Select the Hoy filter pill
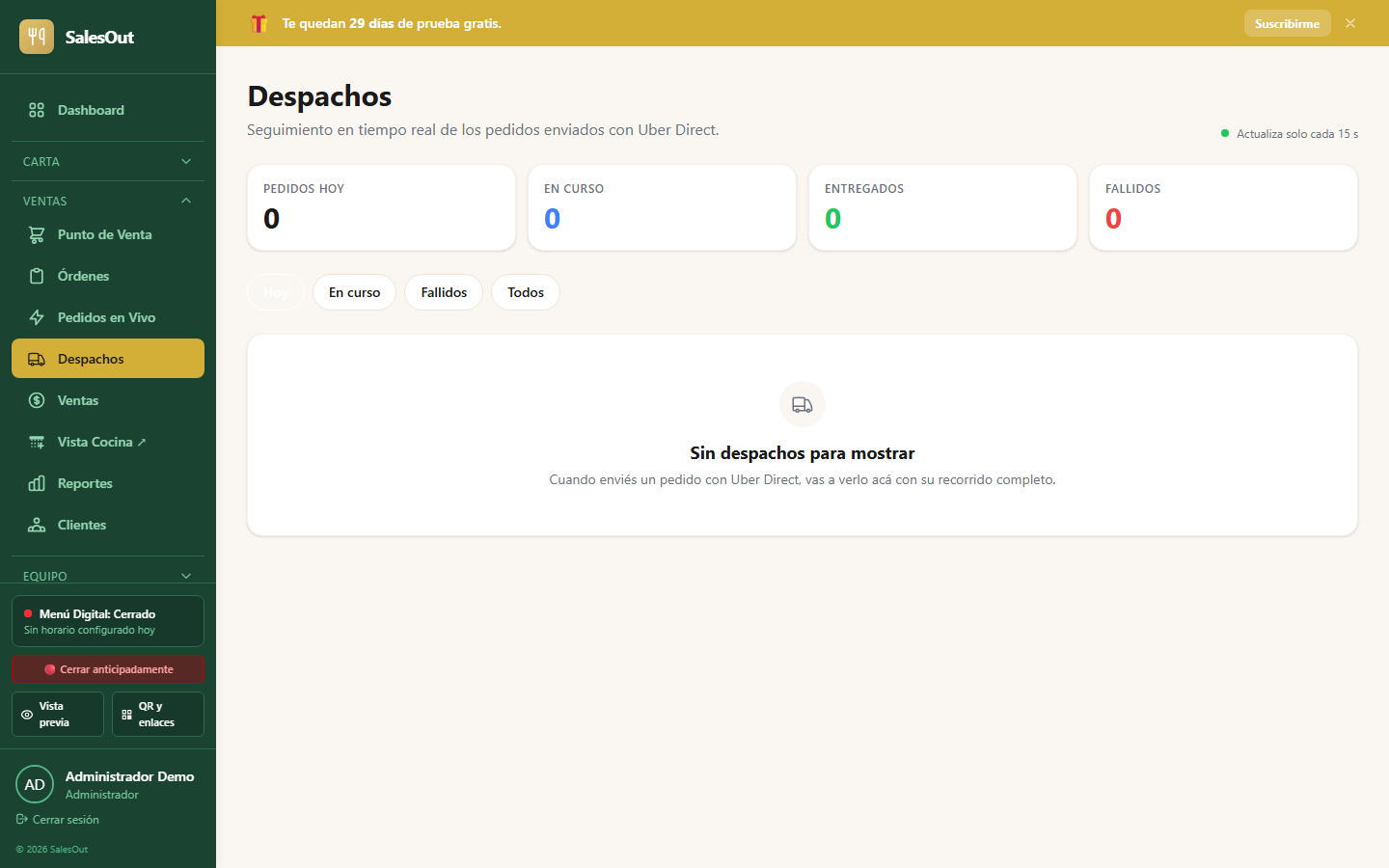 (x=276, y=292)
